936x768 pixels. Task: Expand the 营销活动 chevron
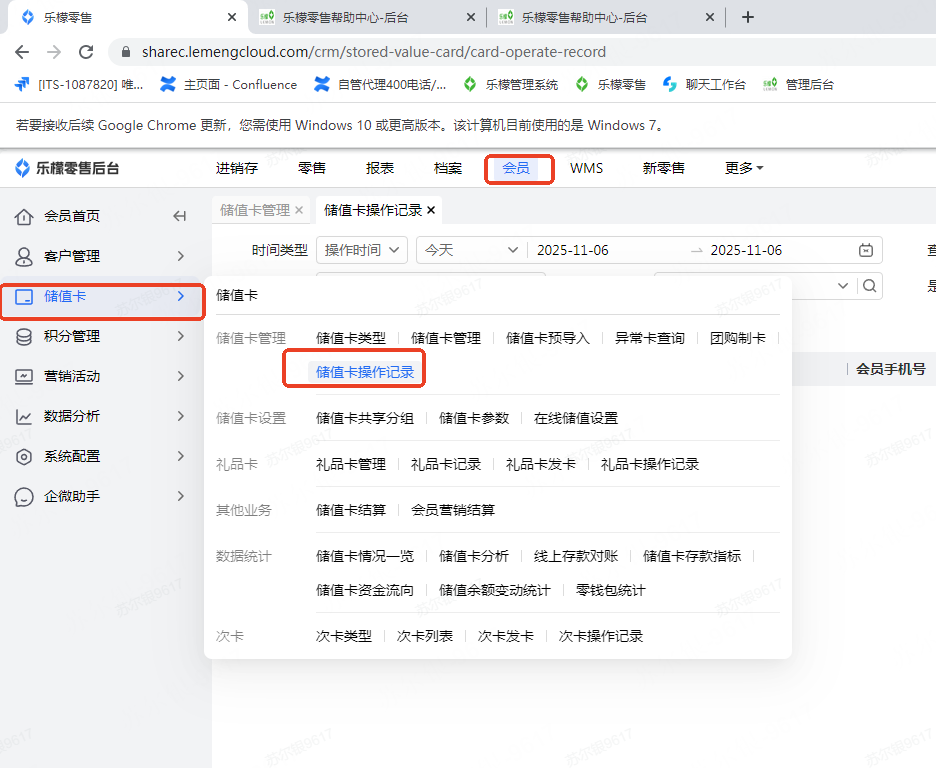coord(180,376)
